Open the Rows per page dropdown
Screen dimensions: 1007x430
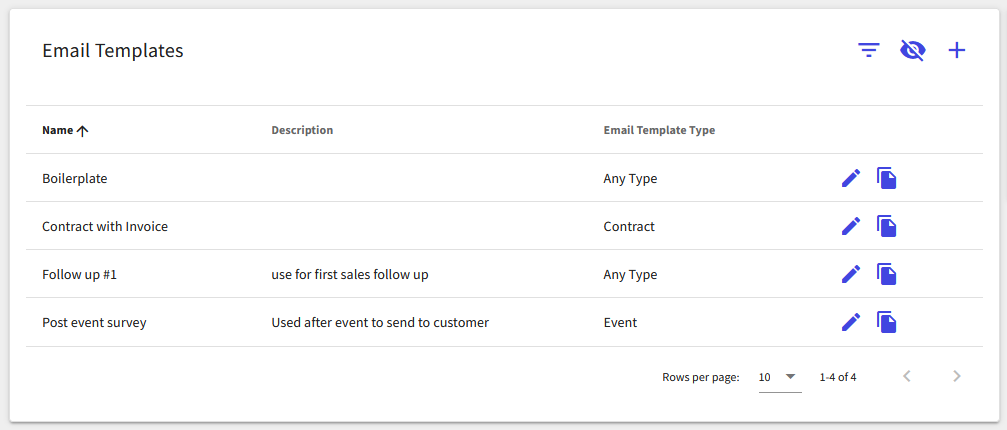point(780,377)
